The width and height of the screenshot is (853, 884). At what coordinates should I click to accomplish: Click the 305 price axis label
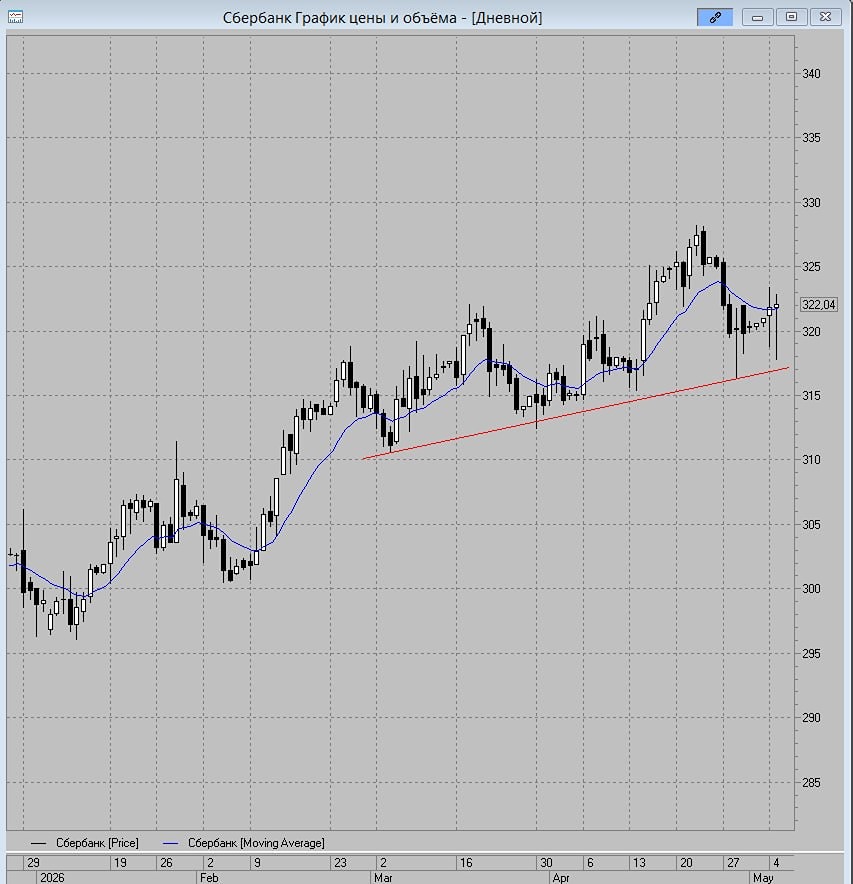[x=811, y=525]
